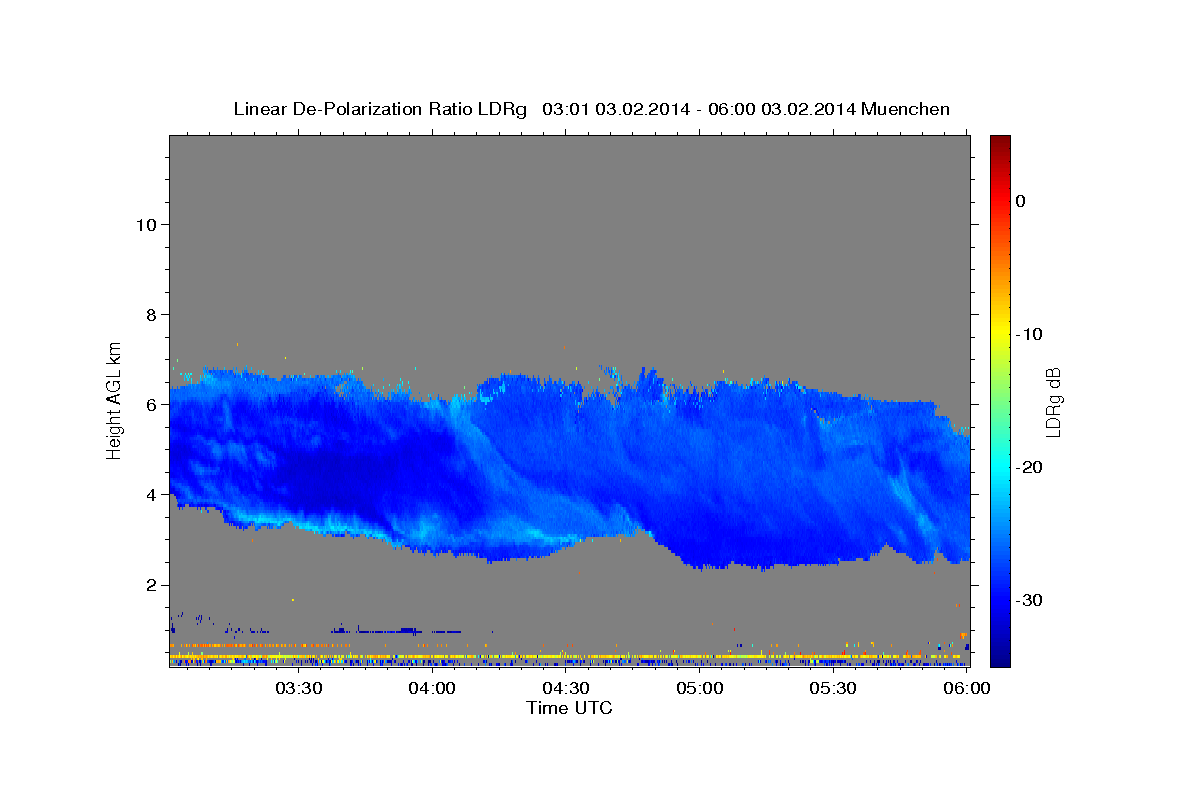Click the height tick label 6

point(152,404)
